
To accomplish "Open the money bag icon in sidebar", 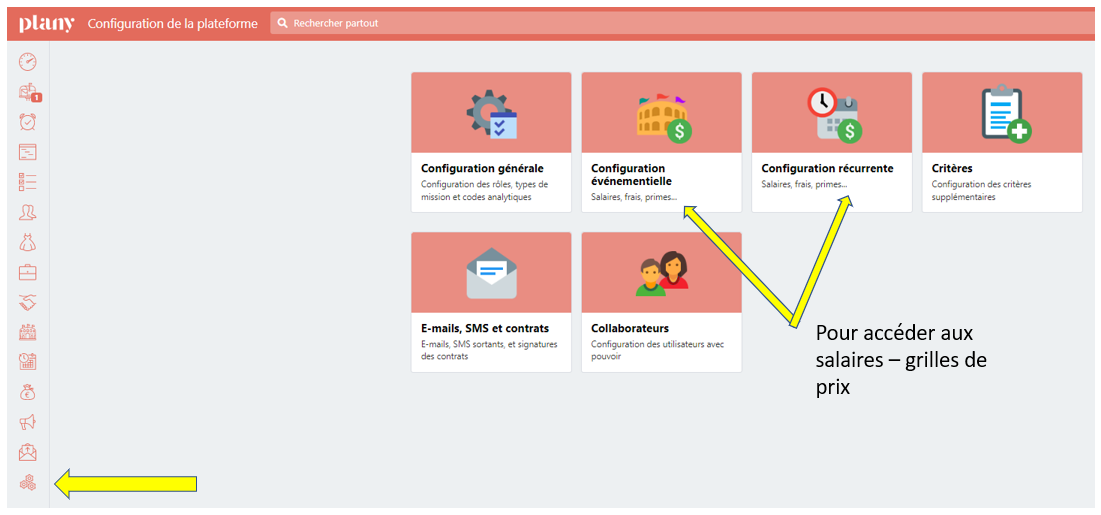I will pos(28,392).
